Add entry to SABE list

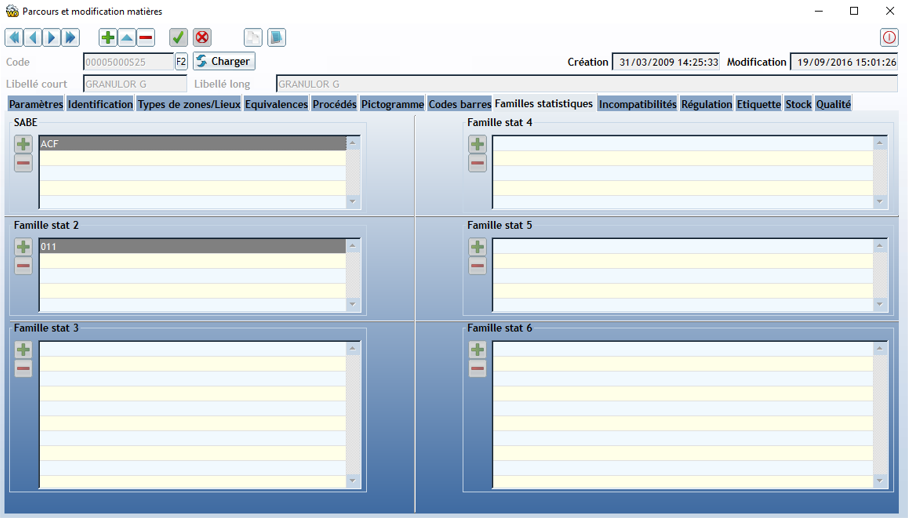(x=23, y=144)
